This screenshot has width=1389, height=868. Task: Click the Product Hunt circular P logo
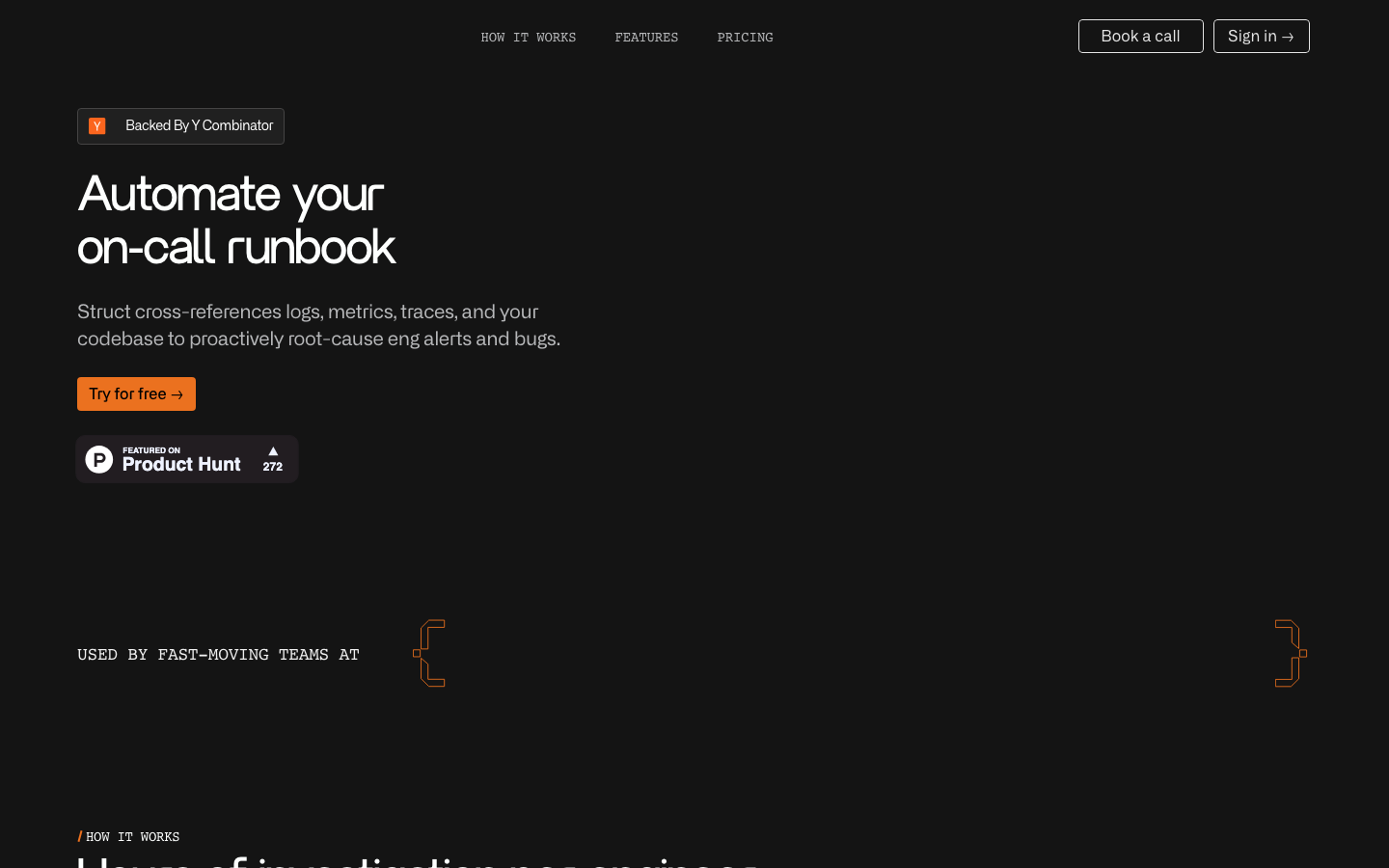99,459
